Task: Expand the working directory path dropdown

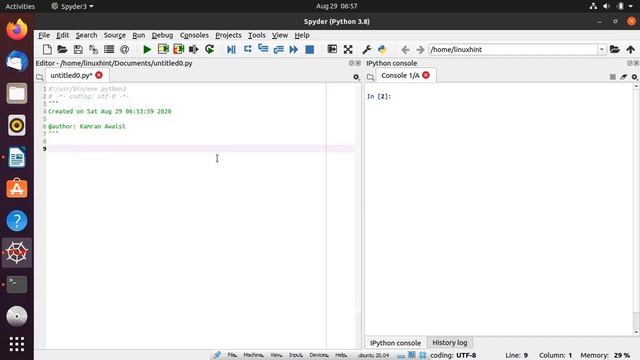Action: coord(602,49)
